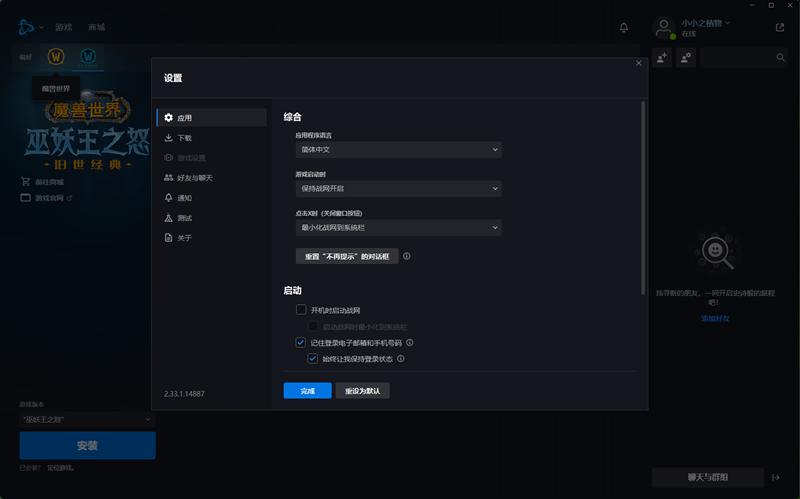800x499 pixels.
Task: Open the 商城 top navigation menu
Action: 96,27
